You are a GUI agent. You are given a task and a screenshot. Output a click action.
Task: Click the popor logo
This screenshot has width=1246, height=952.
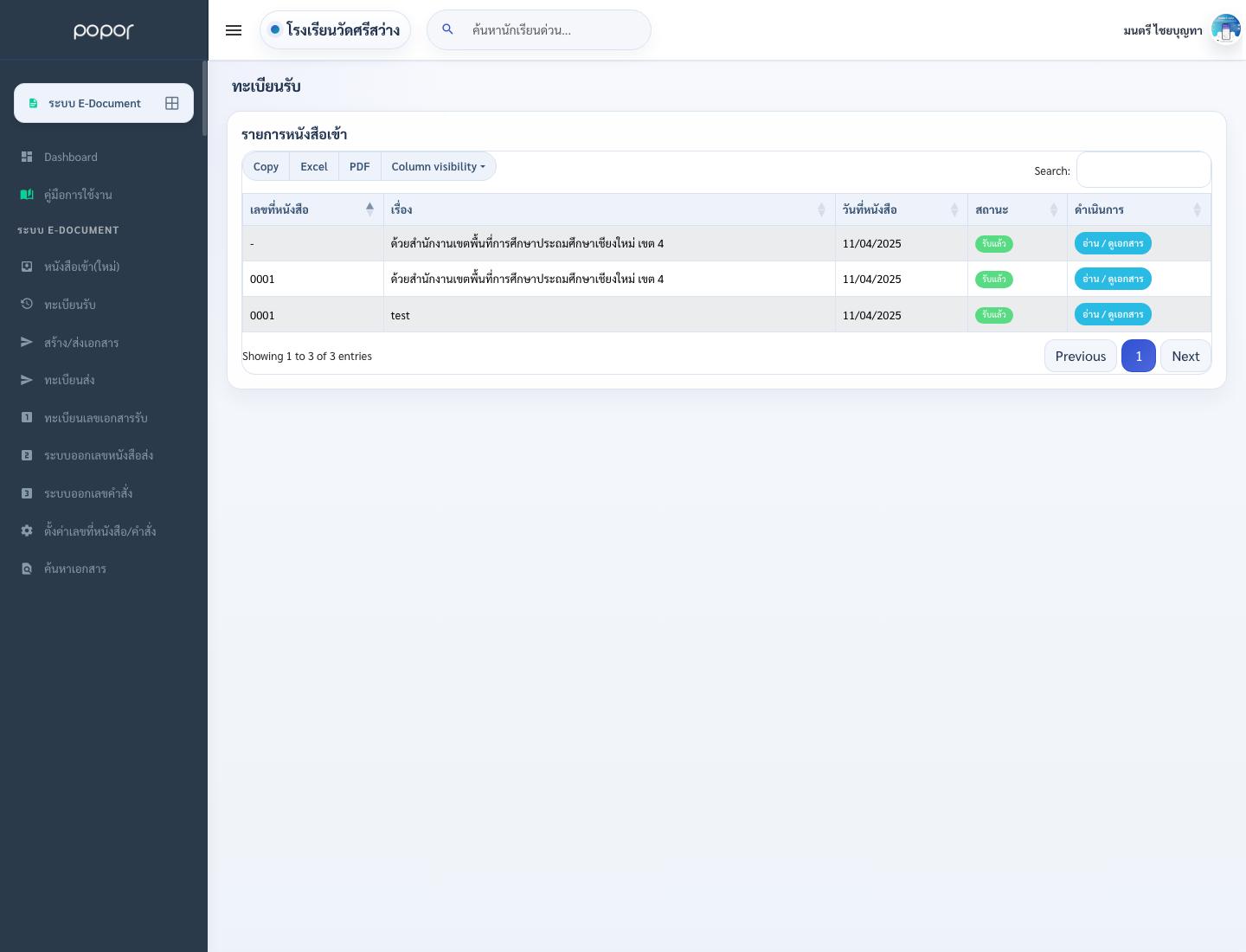click(104, 31)
